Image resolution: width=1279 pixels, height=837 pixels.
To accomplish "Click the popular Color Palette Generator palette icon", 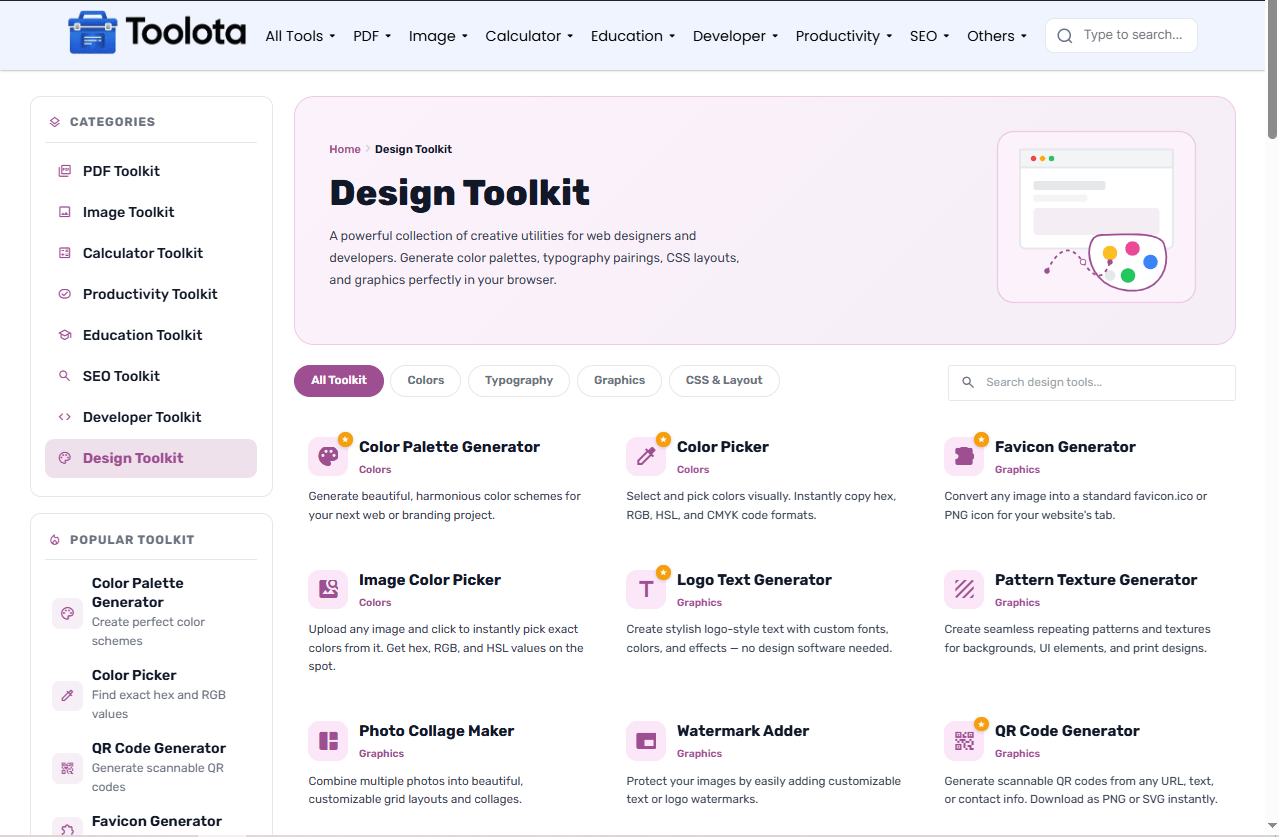I will click(67, 613).
